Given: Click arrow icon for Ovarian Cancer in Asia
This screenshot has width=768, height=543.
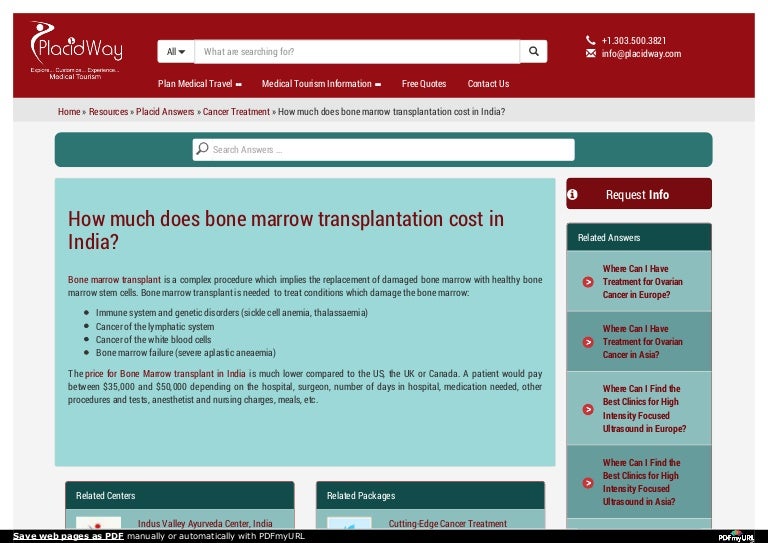Looking at the screenshot, I should [x=588, y=342].
